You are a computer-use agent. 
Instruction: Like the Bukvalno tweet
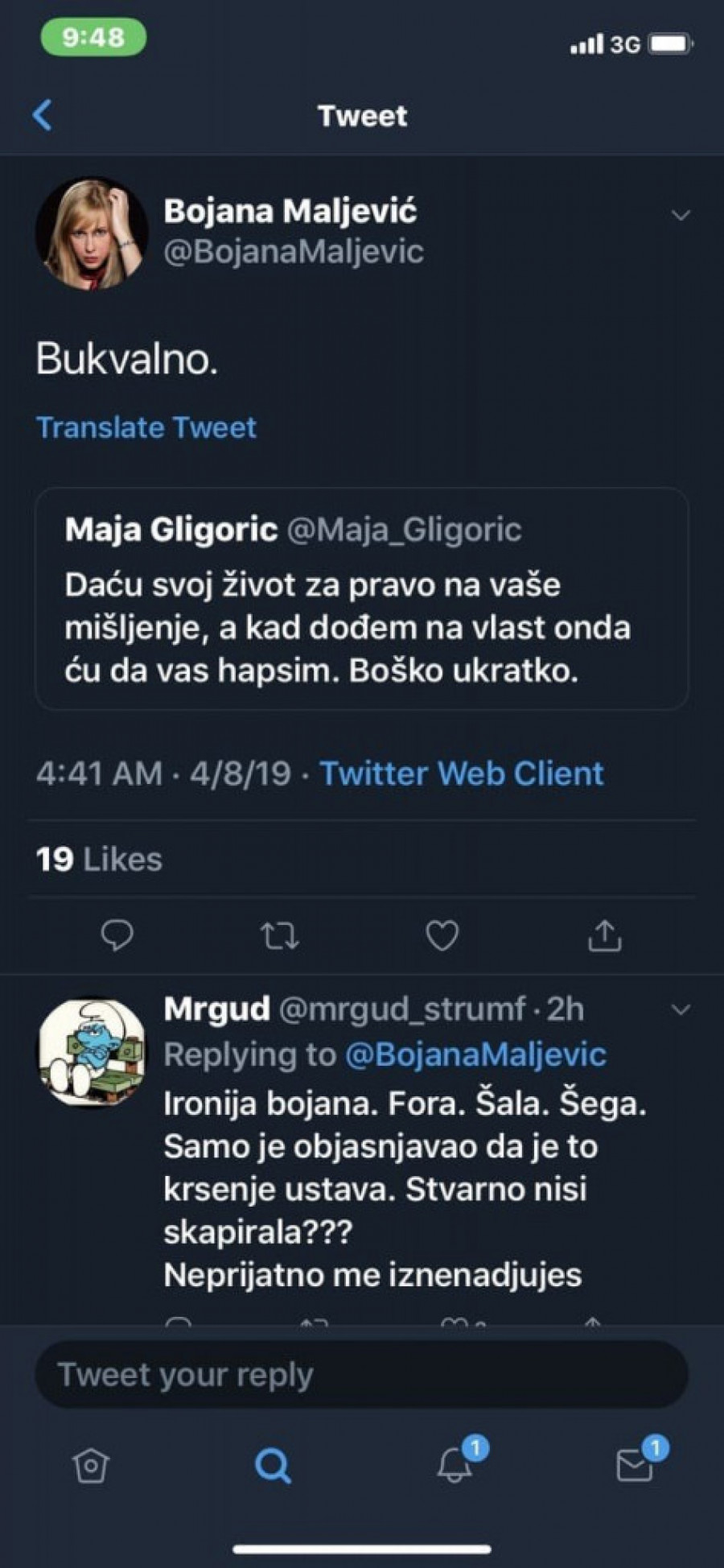pos(442,935)
